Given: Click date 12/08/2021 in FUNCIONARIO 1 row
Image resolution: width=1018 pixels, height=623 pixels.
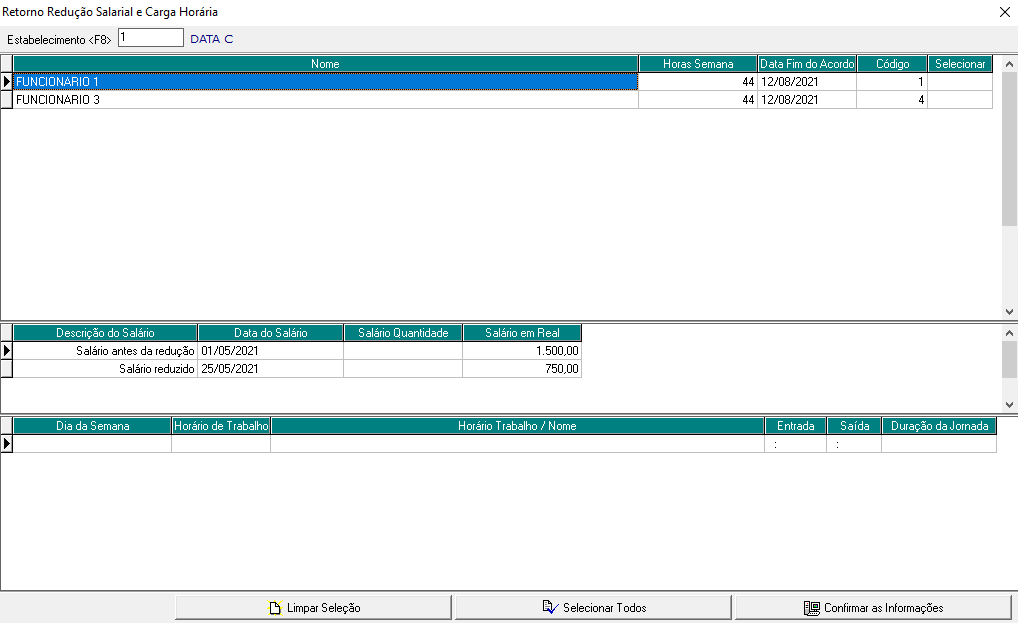Looking at the screenshot, I should pyautogui.click(x=807, y=82).
